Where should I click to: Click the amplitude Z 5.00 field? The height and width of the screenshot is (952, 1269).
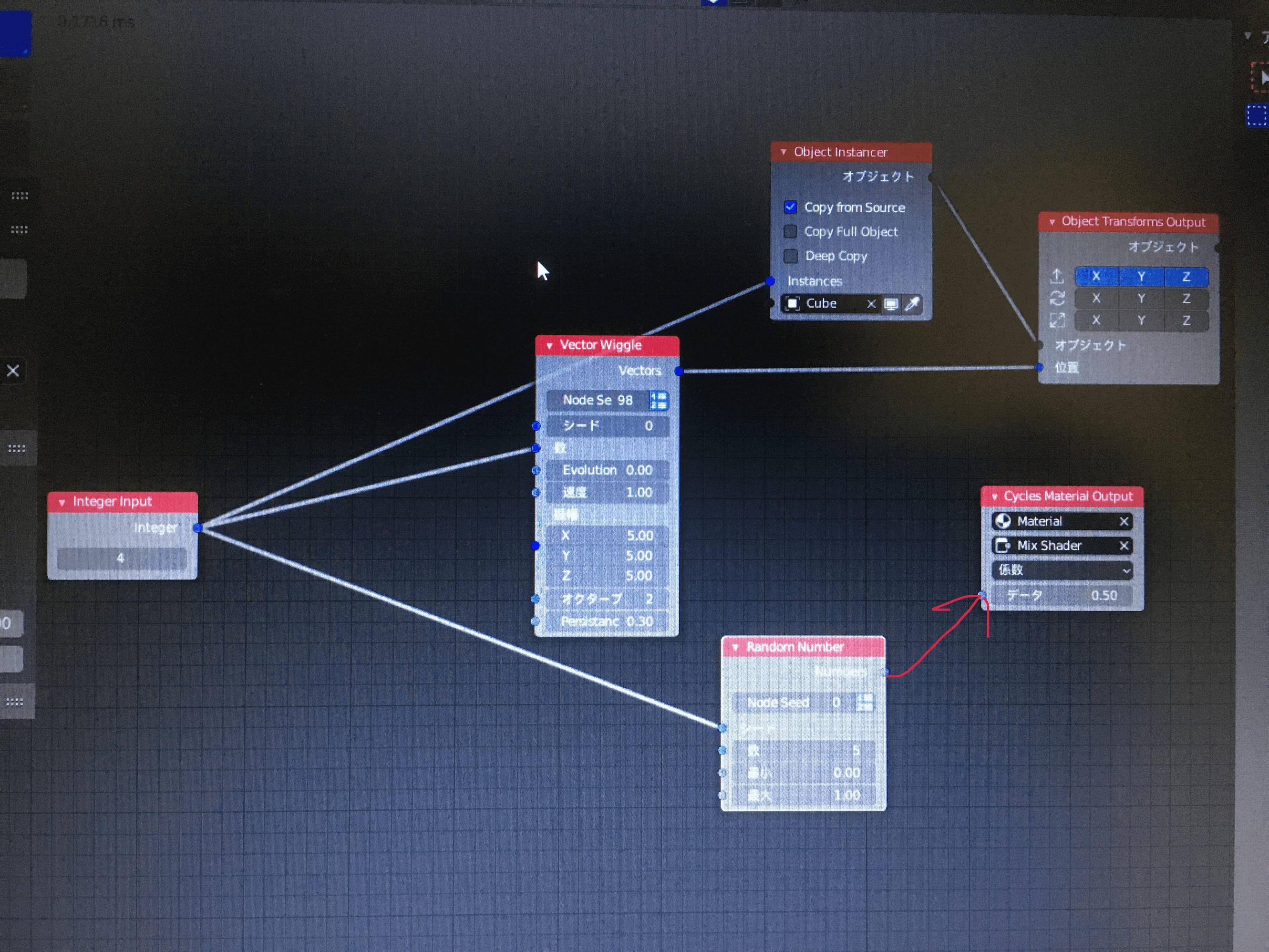pyautogui.click(x=607, y=576)
